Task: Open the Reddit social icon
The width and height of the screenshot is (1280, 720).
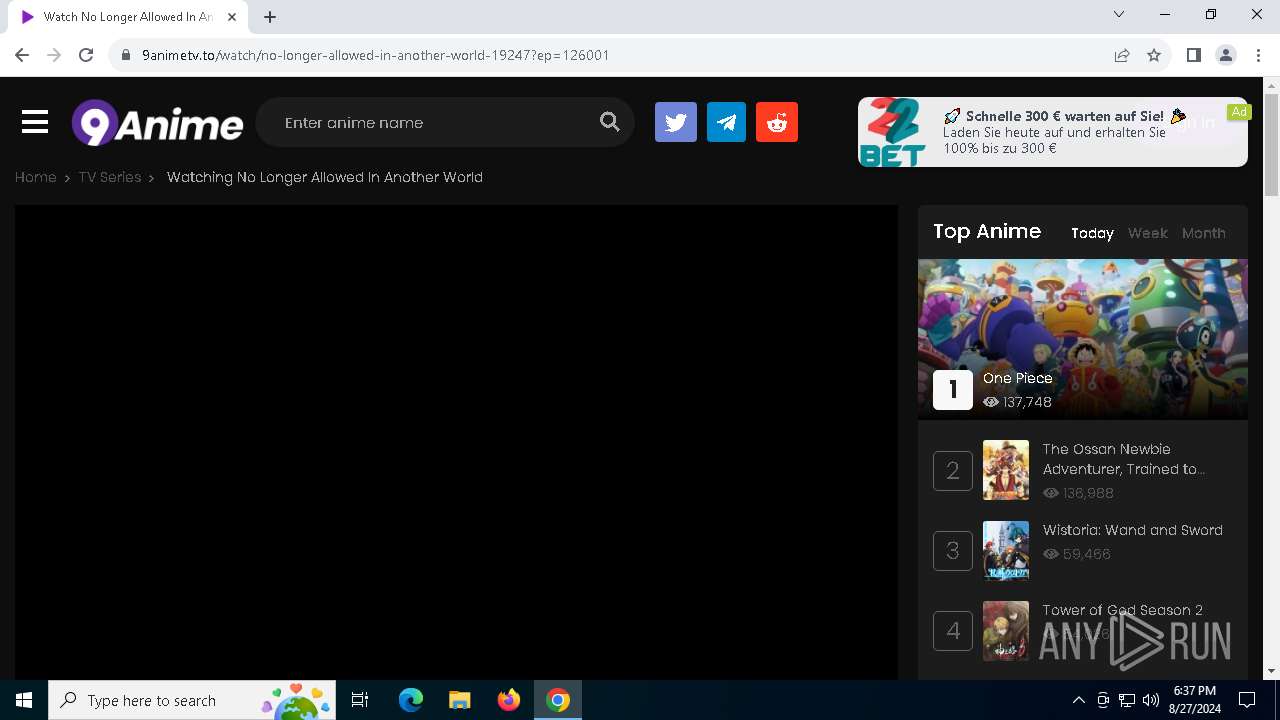Action: (777, 122)
